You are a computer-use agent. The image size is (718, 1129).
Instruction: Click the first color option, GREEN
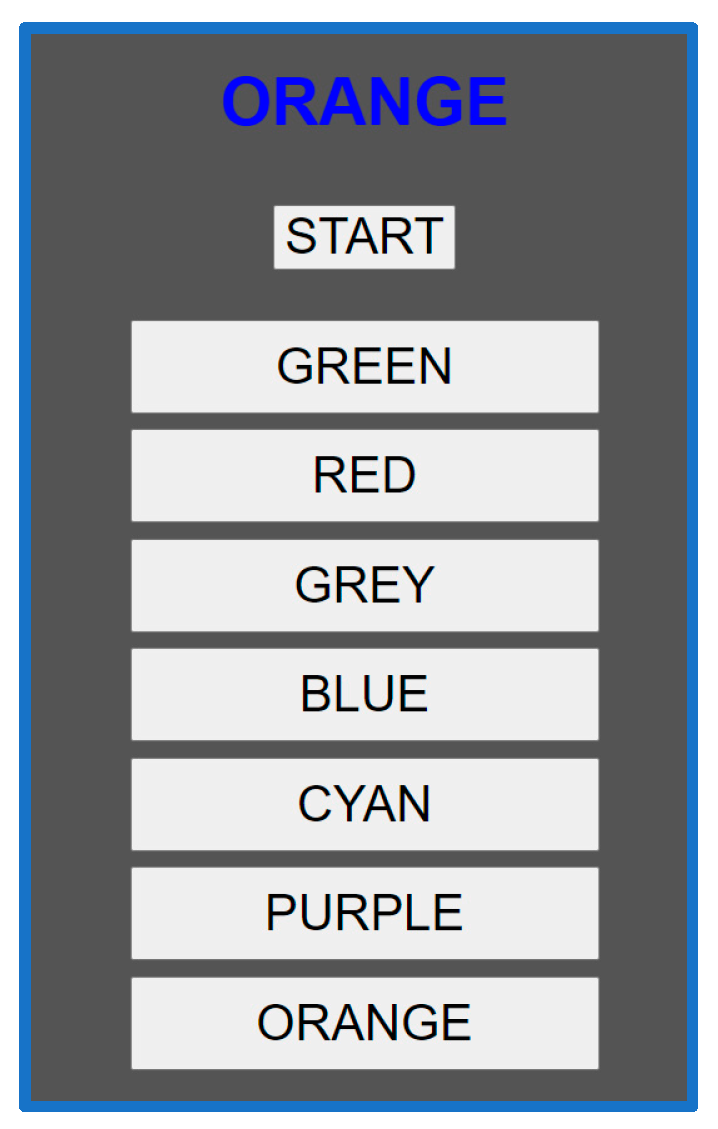click(364, 366)
